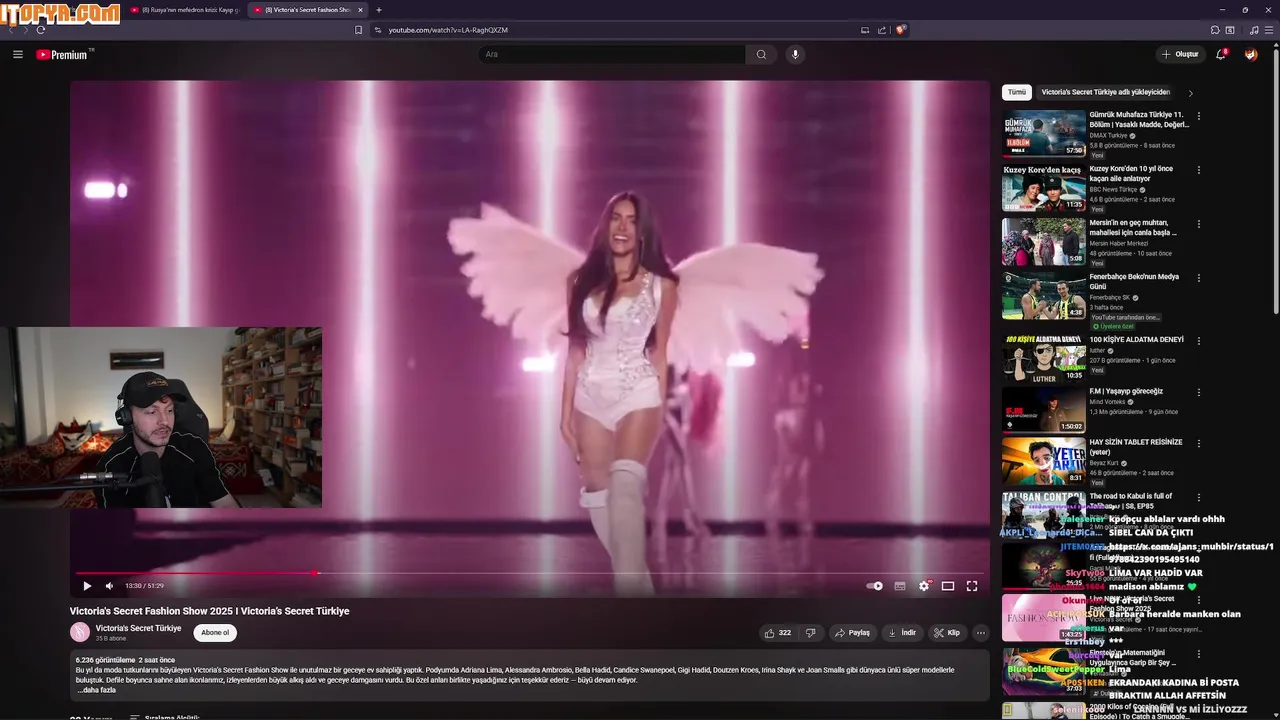Open the account avatar menu
This screenshot has height=720, width=1280.
coord(1250,55)
